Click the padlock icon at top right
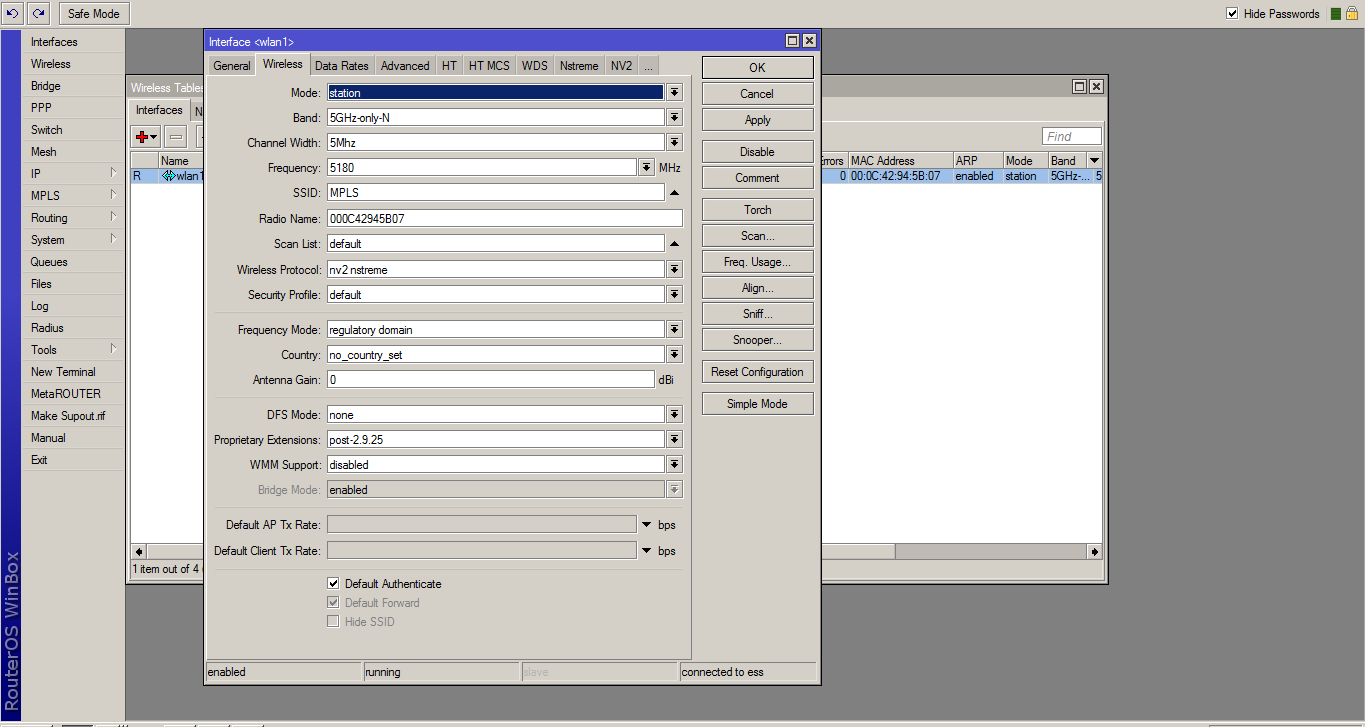Viewport: 1365px width, 727px height. [x=1351, y=13]
